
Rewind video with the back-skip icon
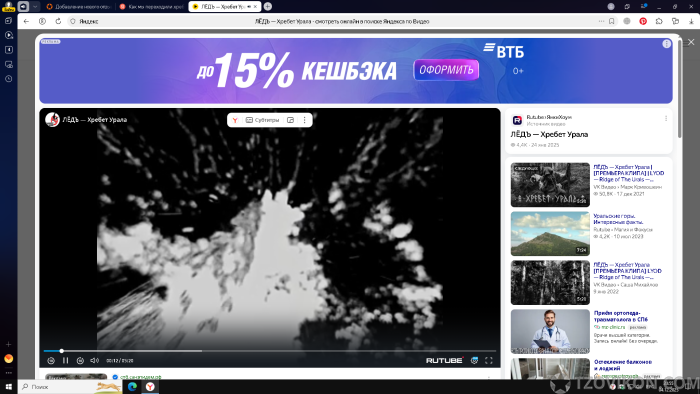51,361
